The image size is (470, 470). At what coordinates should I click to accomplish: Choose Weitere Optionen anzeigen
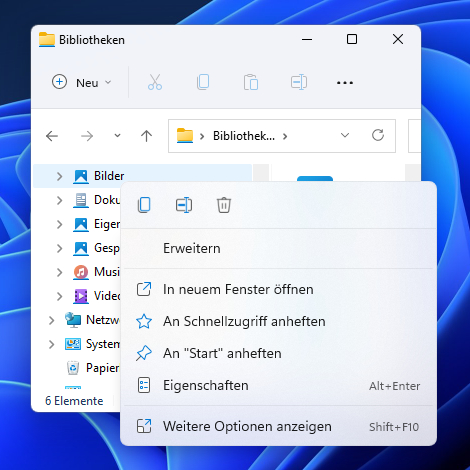(278, 426)
